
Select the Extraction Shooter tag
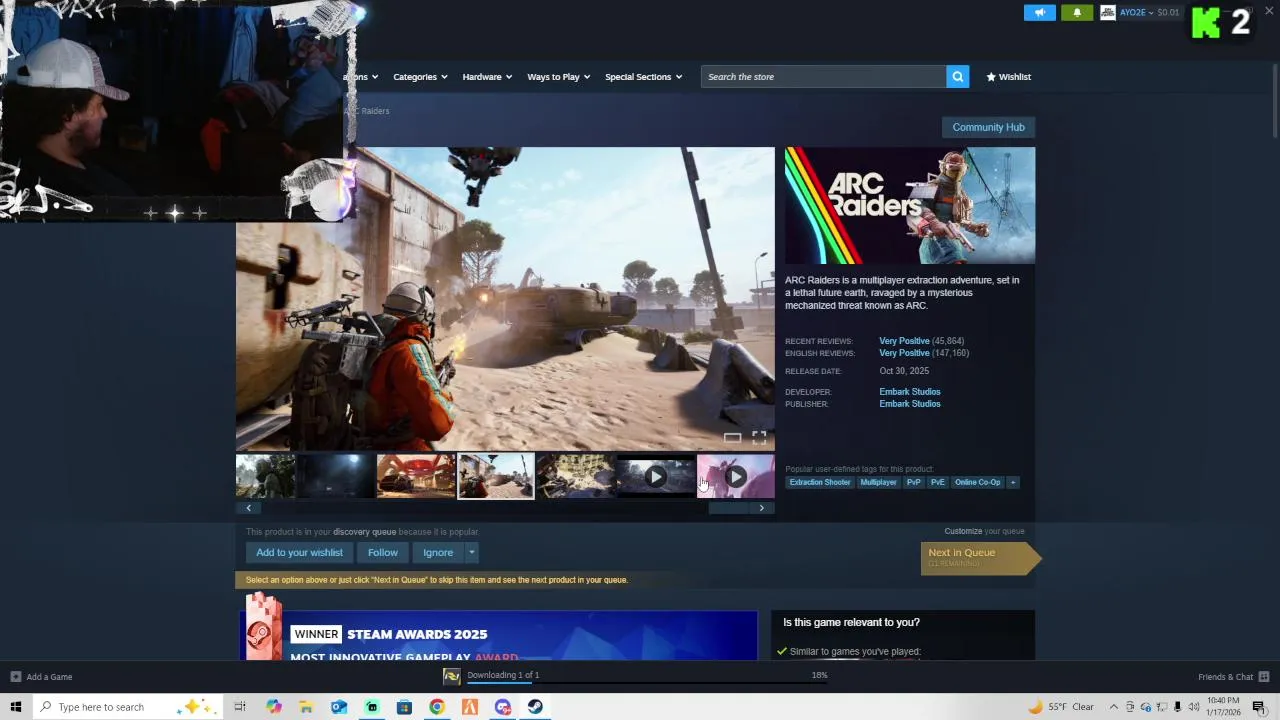point(820,482)
